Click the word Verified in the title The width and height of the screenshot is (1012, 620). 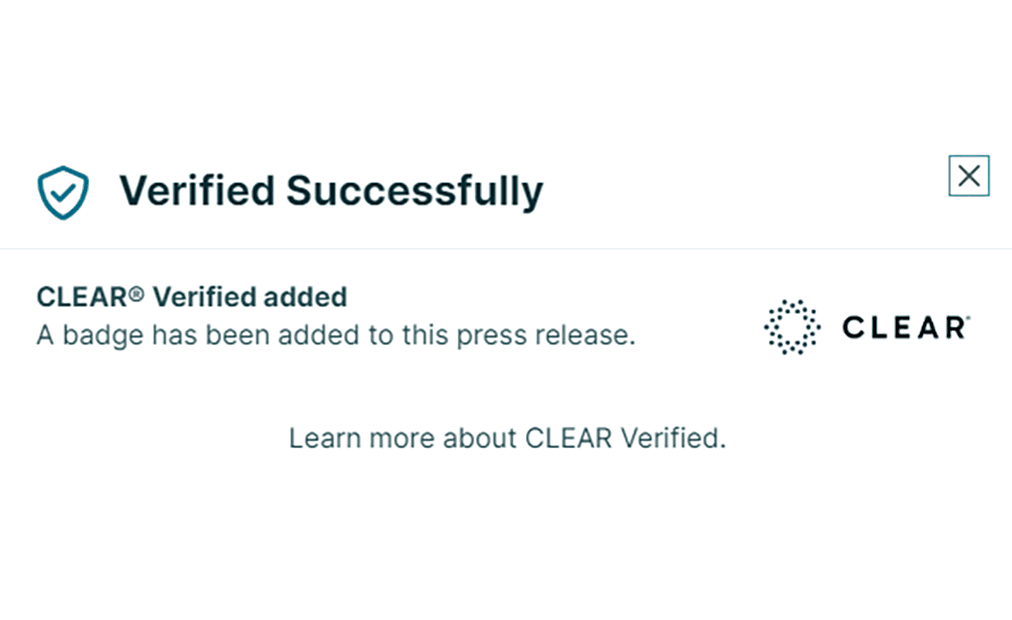pyautogui.click(x=197, y=190)
